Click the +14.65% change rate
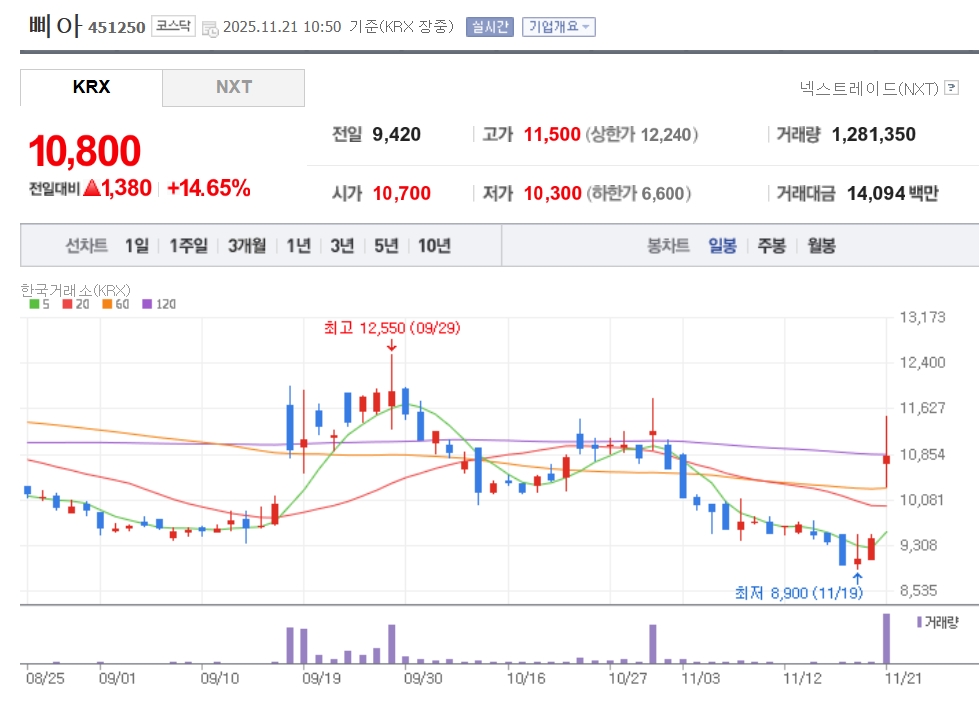979x707 pixels. pyautogui.click(x=209, y=188)
